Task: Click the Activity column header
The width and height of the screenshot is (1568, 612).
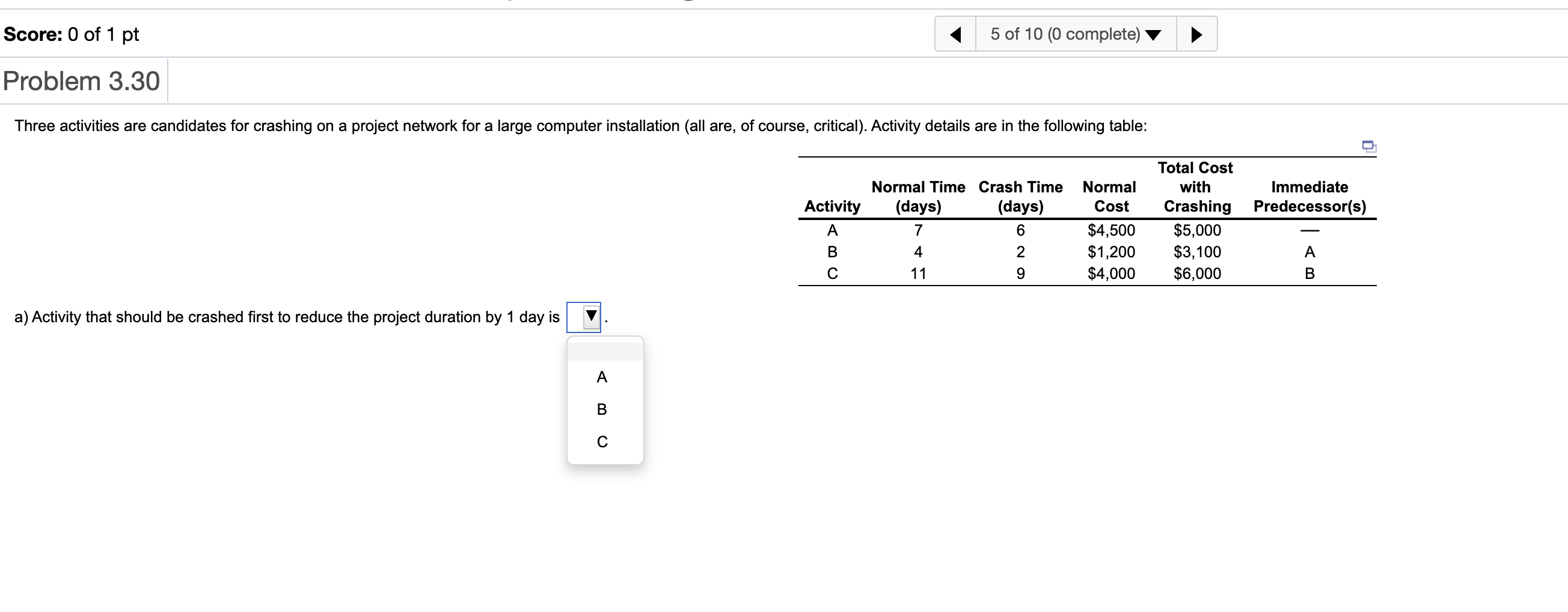Action: click(832, 206)
